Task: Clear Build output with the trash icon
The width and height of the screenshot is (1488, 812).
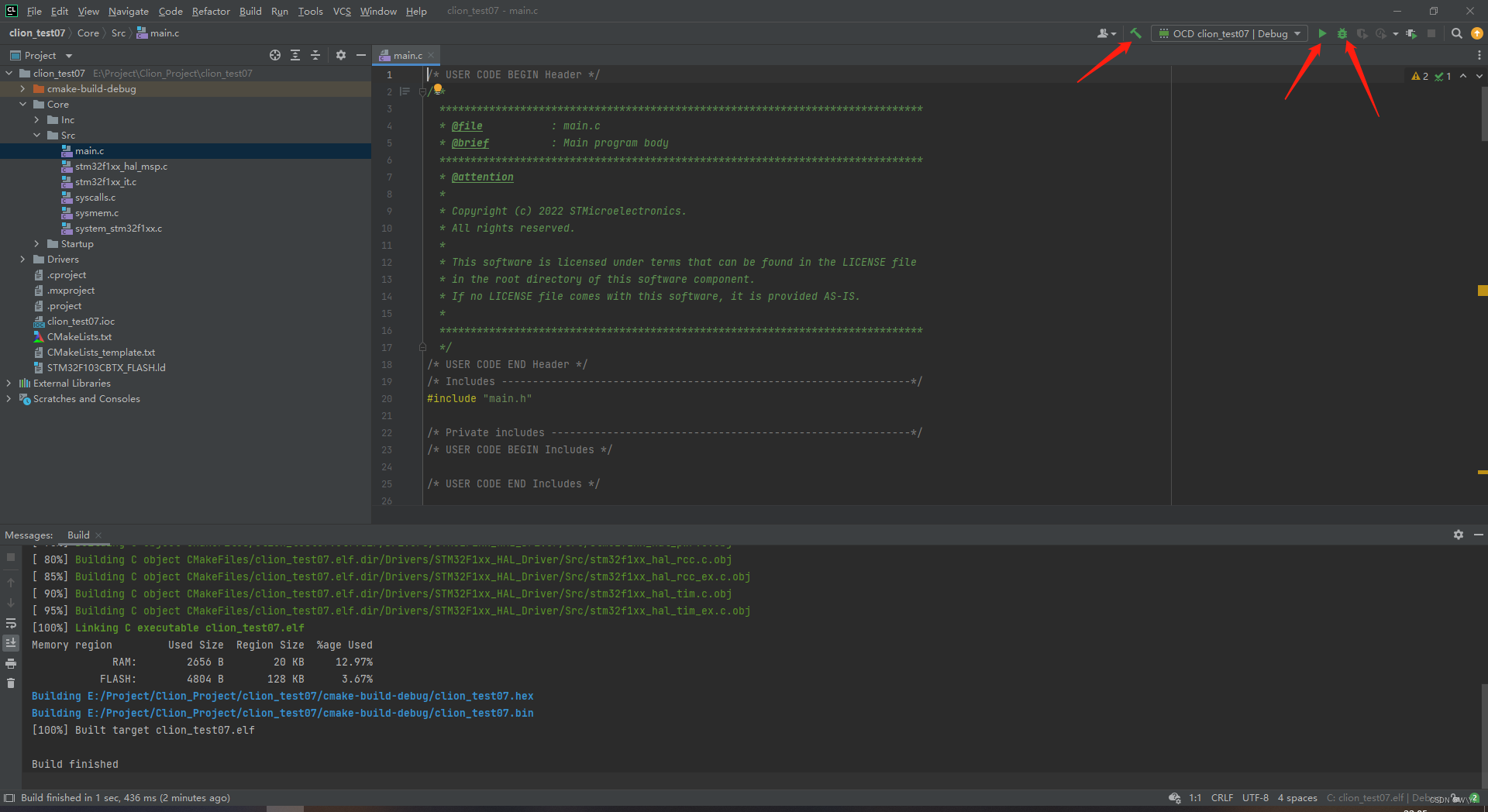Action: tap(11, 683)
